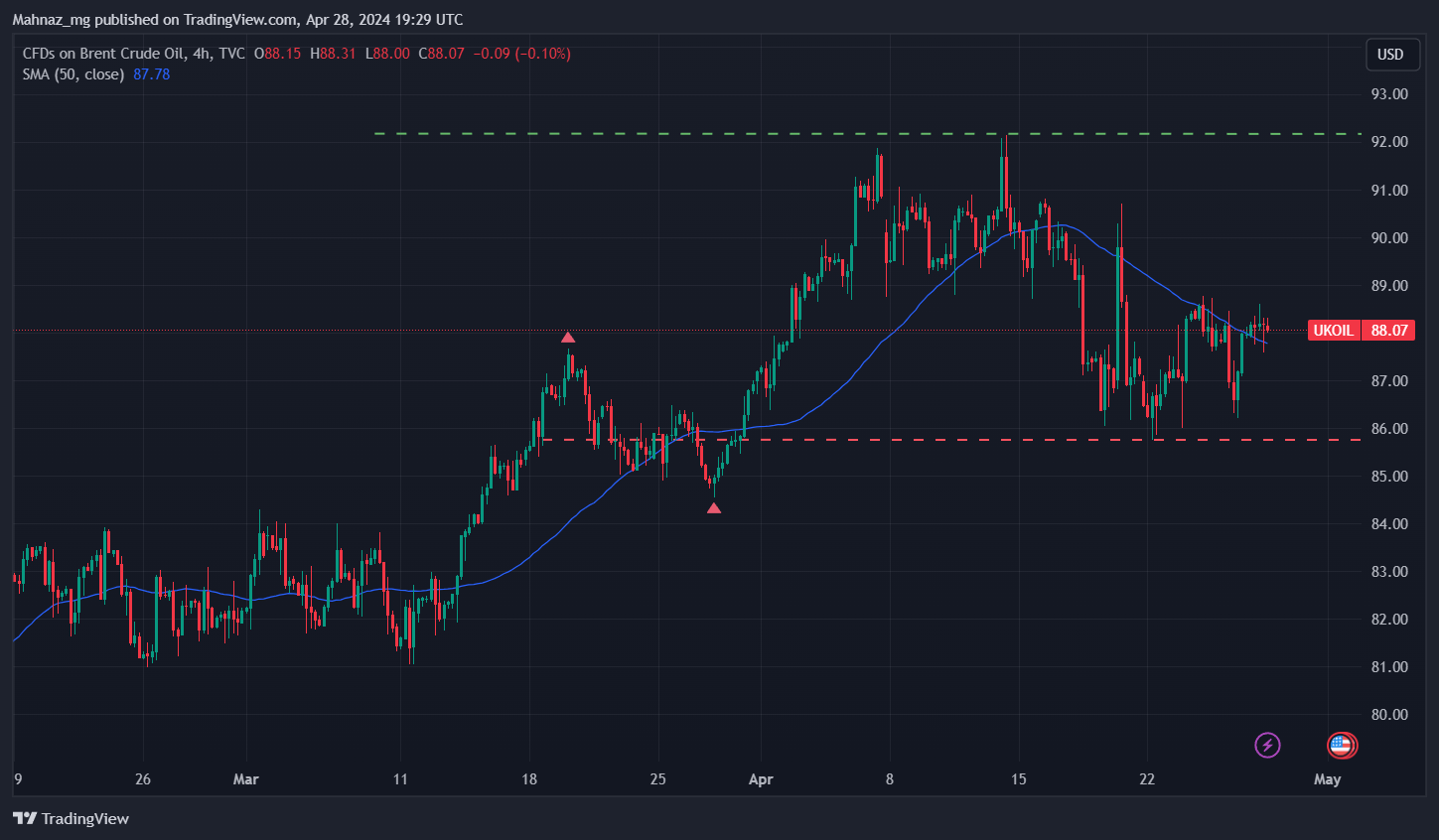Screen dimensions: 1439x840
Task: Click the "25" date label on the time axis
Action: pos(657,779)
